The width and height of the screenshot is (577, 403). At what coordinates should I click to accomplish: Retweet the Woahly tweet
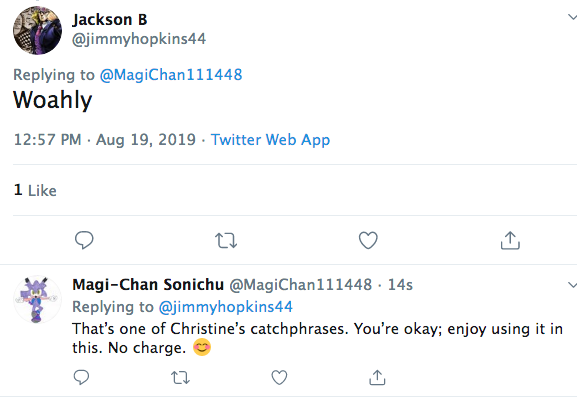pos(226,241)
